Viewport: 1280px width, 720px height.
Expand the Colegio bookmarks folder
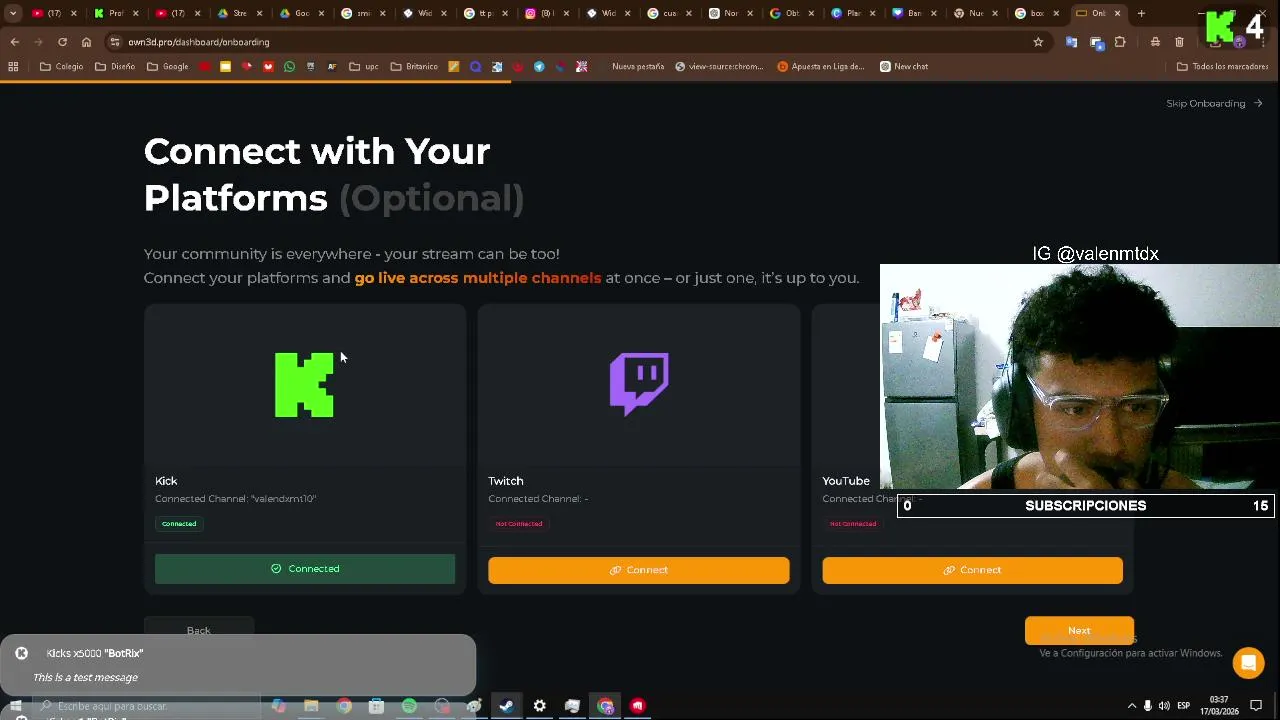pyautogui.click(x=61, y=66)
